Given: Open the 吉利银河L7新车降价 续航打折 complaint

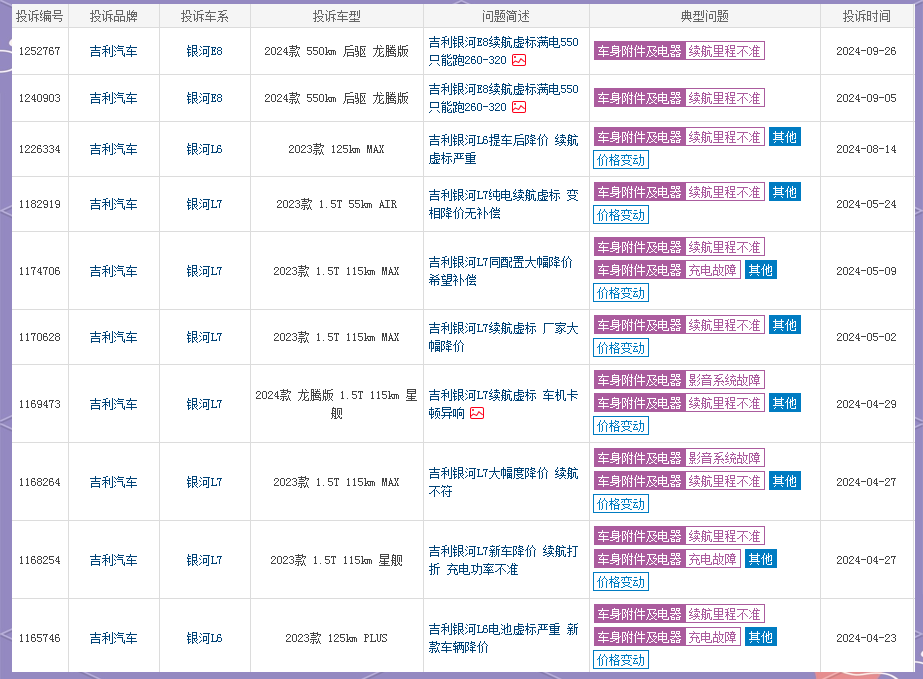Looking at the screenshot, I should (x=503, y=560).
